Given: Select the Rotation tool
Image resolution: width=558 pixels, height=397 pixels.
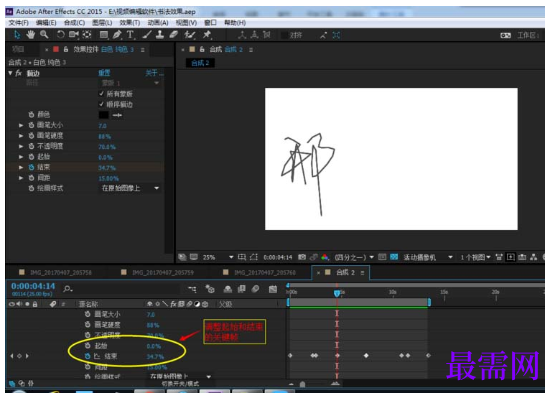Looking at the screenshot, I should [x=60, y=35].
